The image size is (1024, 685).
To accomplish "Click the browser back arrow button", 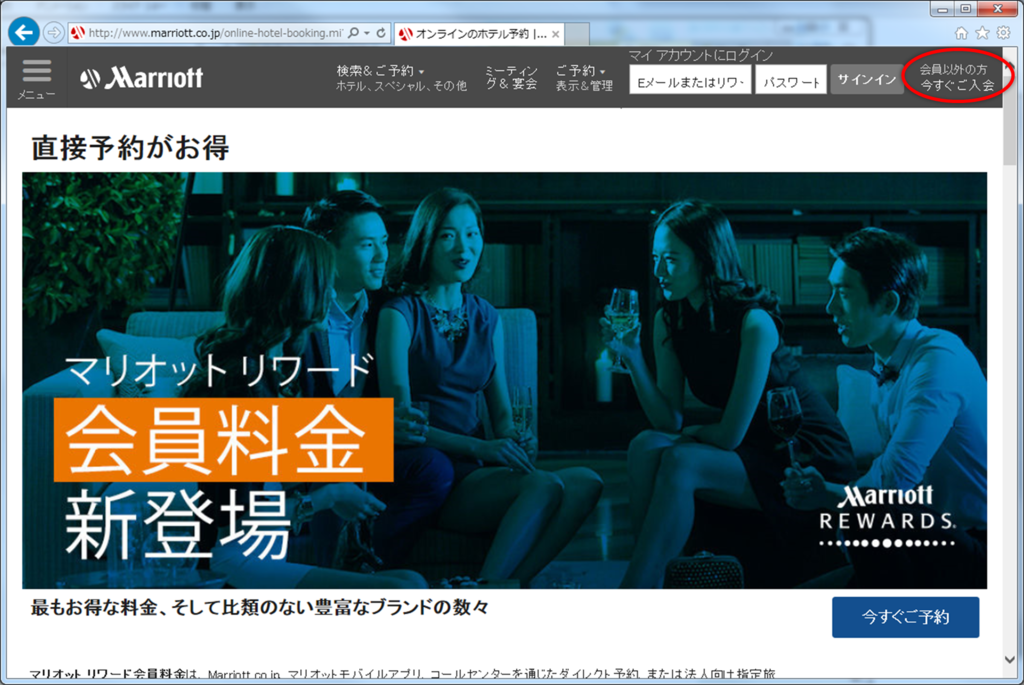I will click(x=24, y=32).
